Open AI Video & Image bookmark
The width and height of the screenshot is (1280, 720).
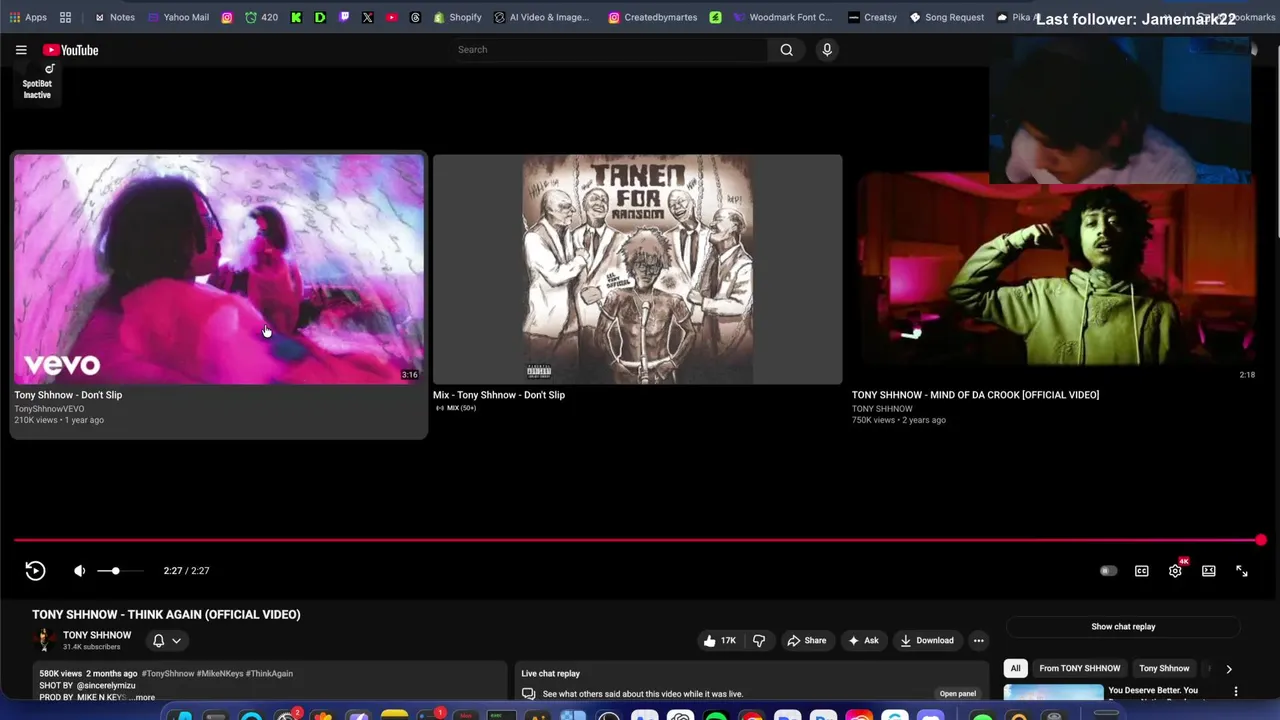pos(542,17)
